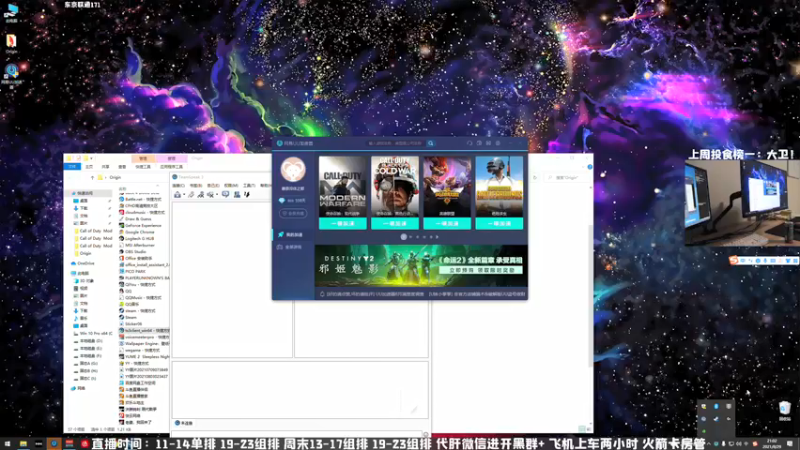Select the Origin folder under quick access
Viewport: 800px width, 450px height.
85,253
